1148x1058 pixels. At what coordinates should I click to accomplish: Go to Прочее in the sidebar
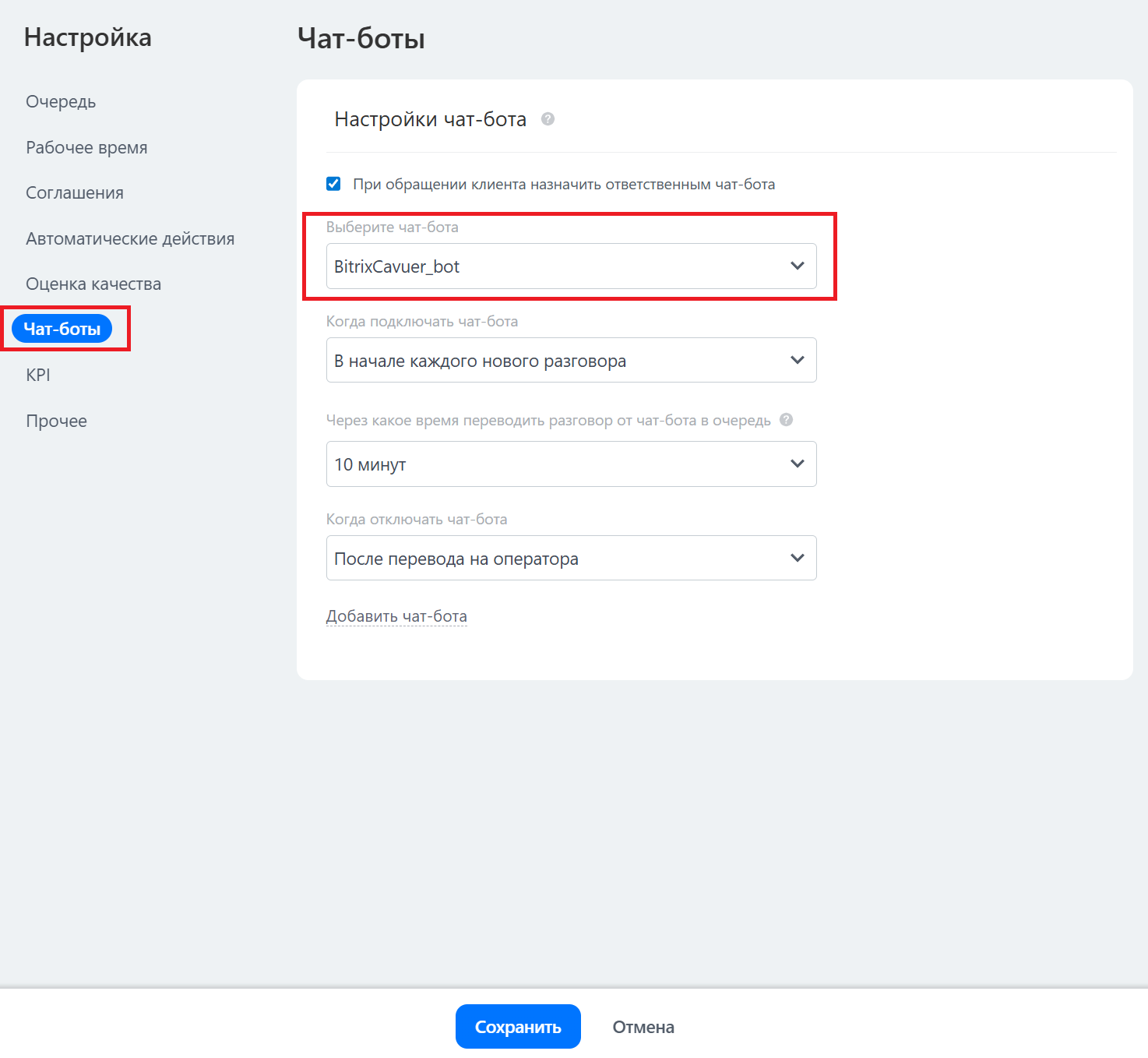coord(56,421)
